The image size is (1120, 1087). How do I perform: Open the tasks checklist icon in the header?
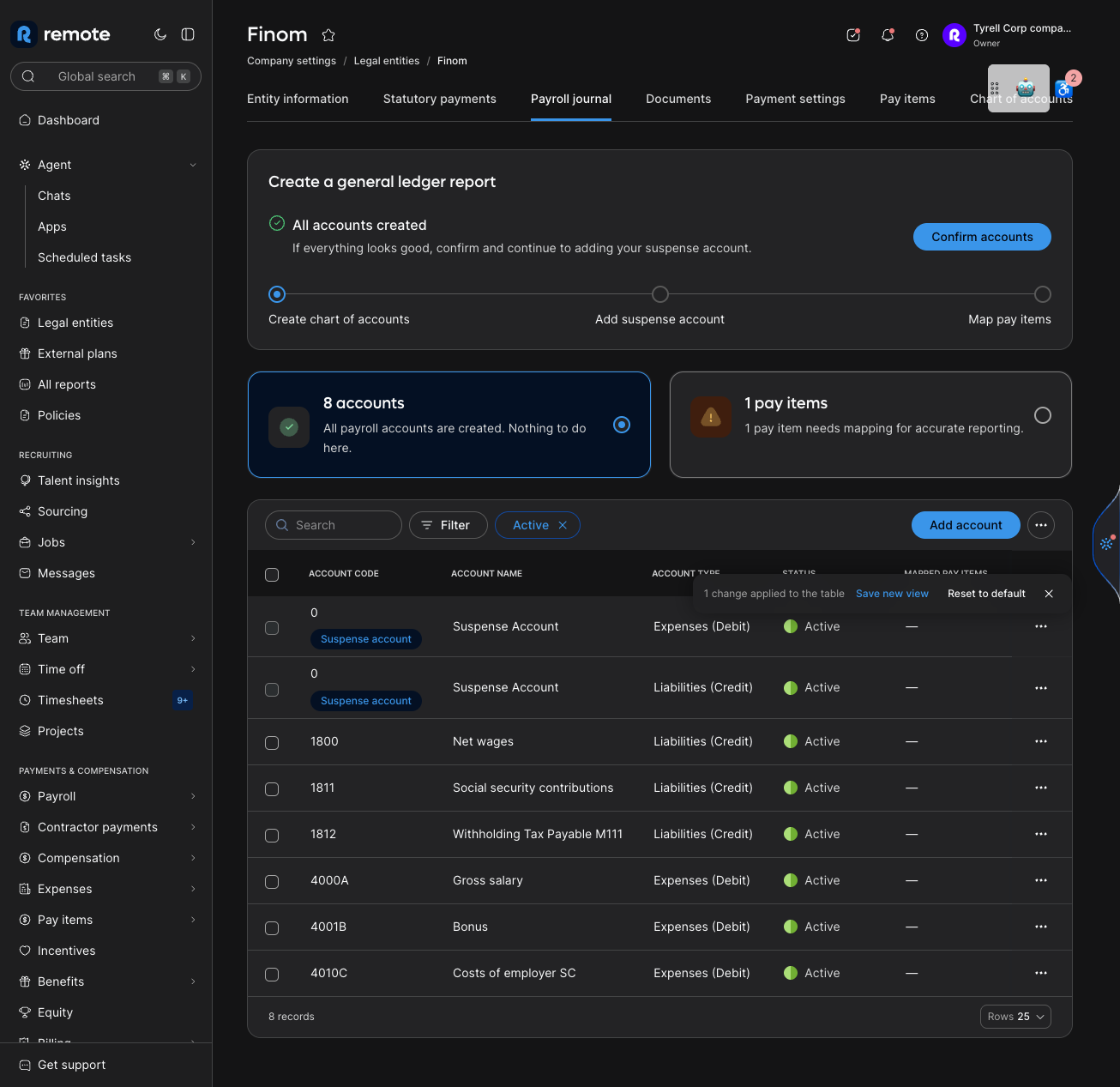point(853,35)
